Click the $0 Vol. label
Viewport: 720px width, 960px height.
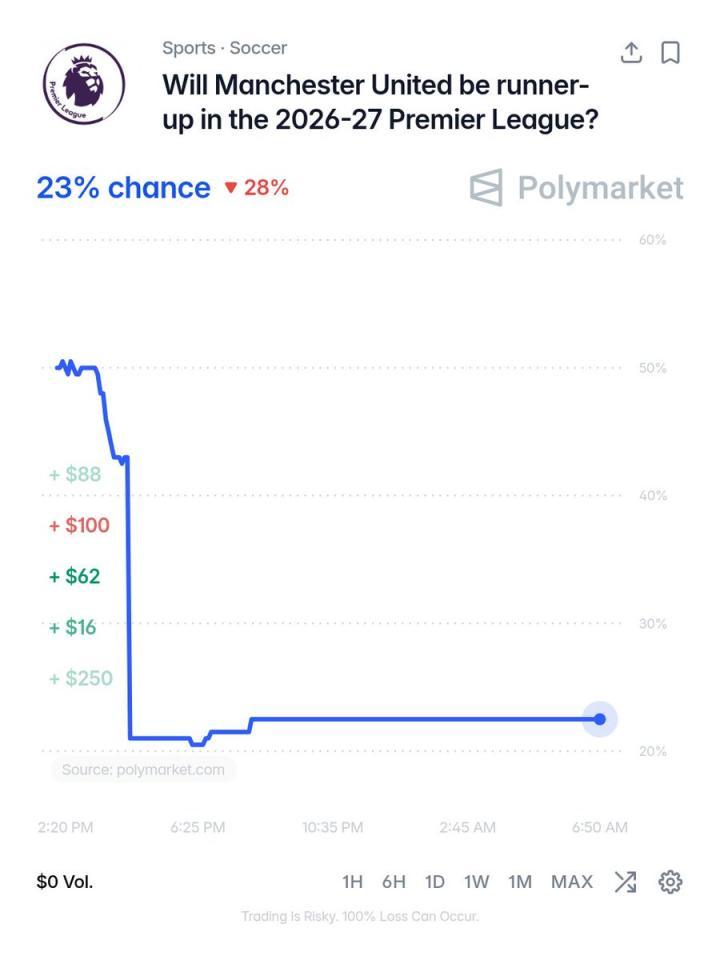65,882
